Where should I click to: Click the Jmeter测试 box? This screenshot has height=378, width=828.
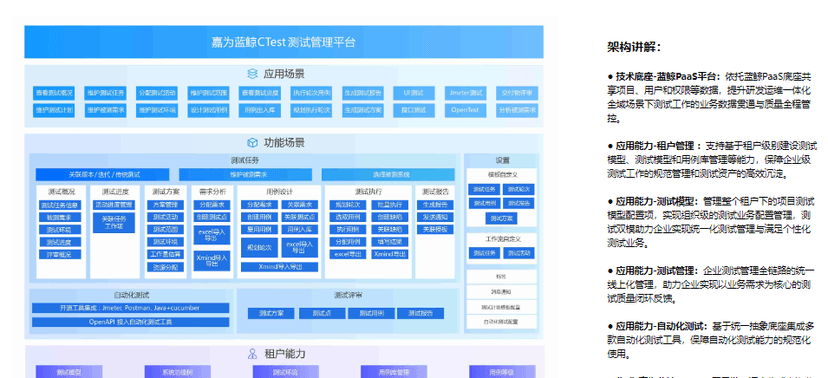466,93
